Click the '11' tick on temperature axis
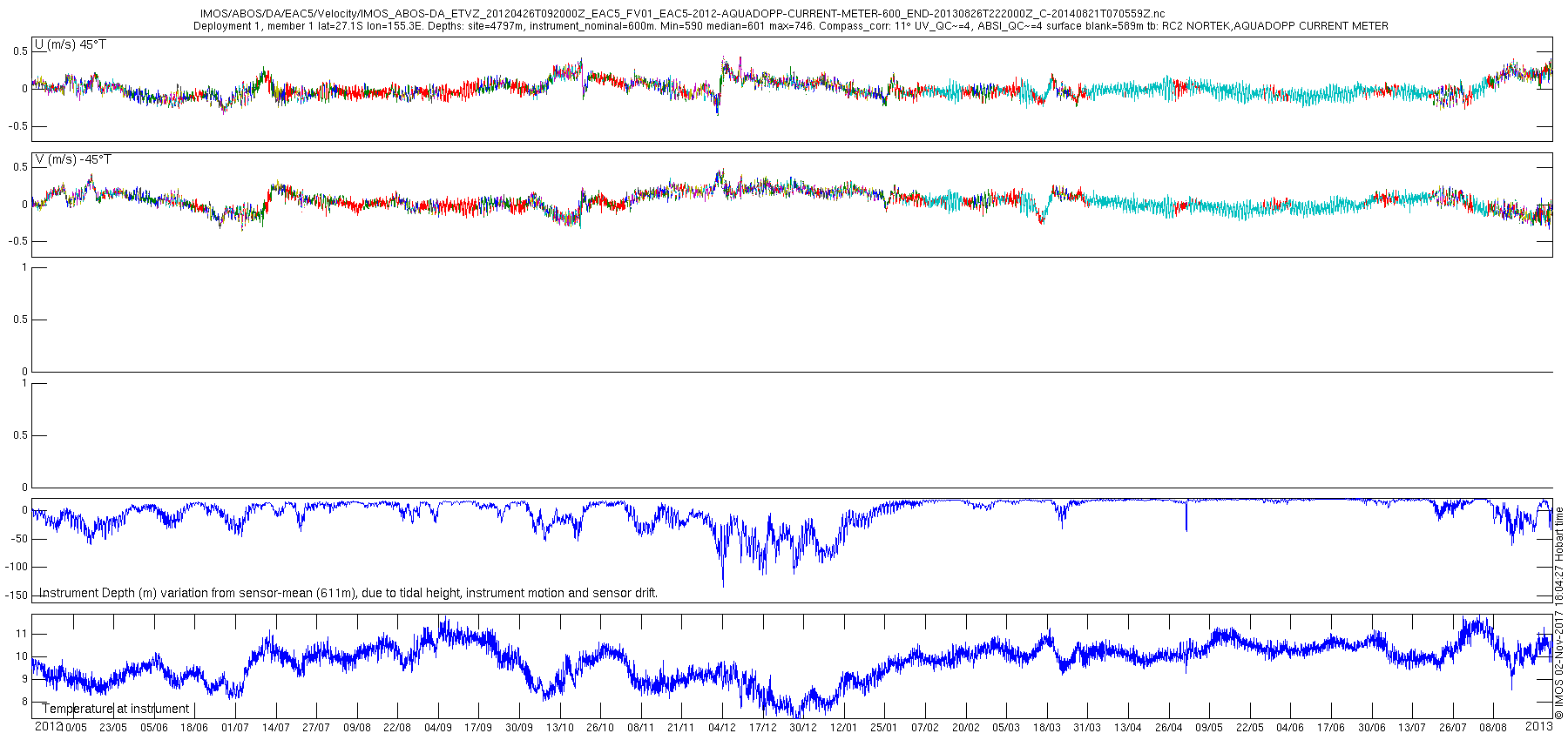 click(22, 634)
